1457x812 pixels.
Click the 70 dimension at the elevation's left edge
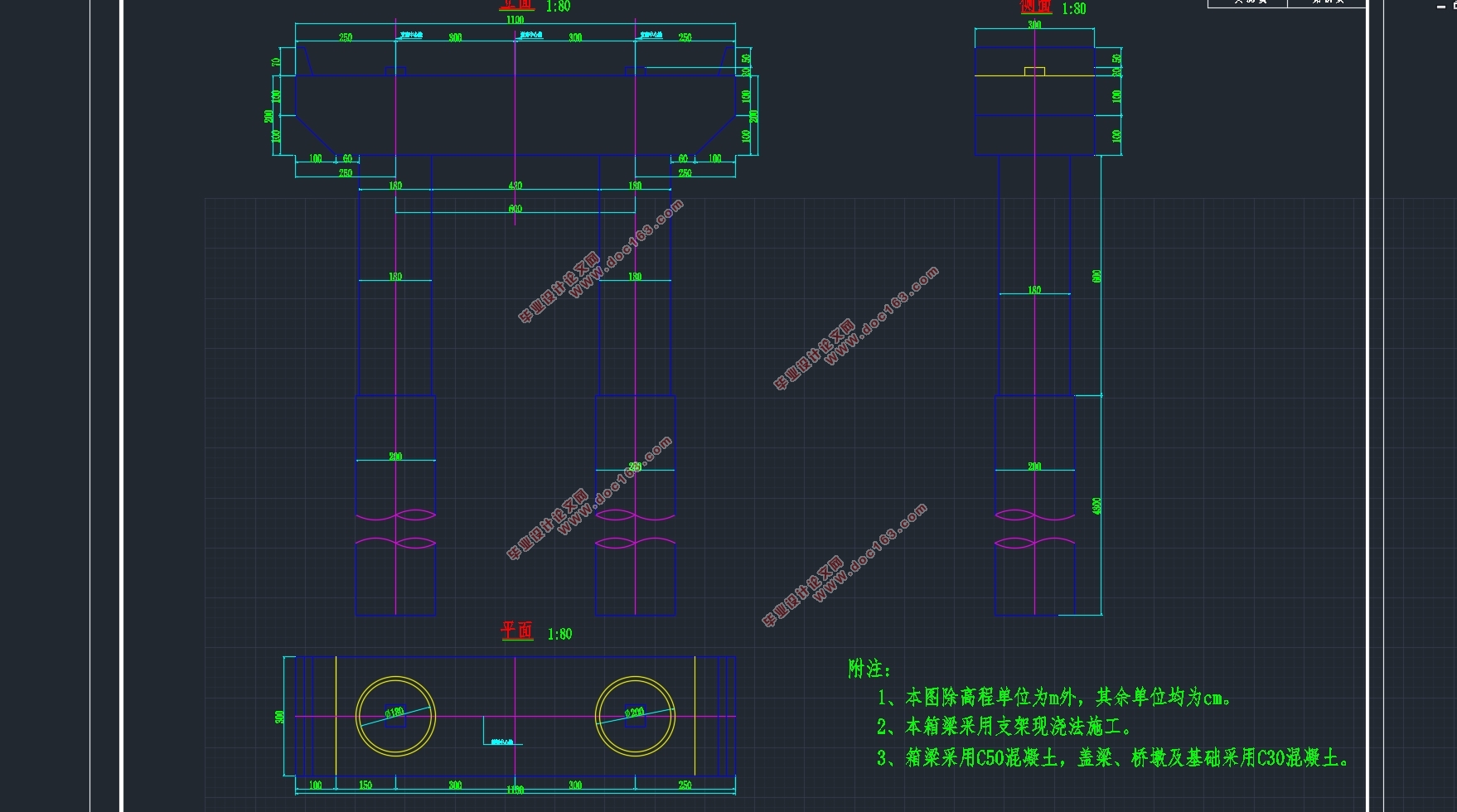[276, 61]
